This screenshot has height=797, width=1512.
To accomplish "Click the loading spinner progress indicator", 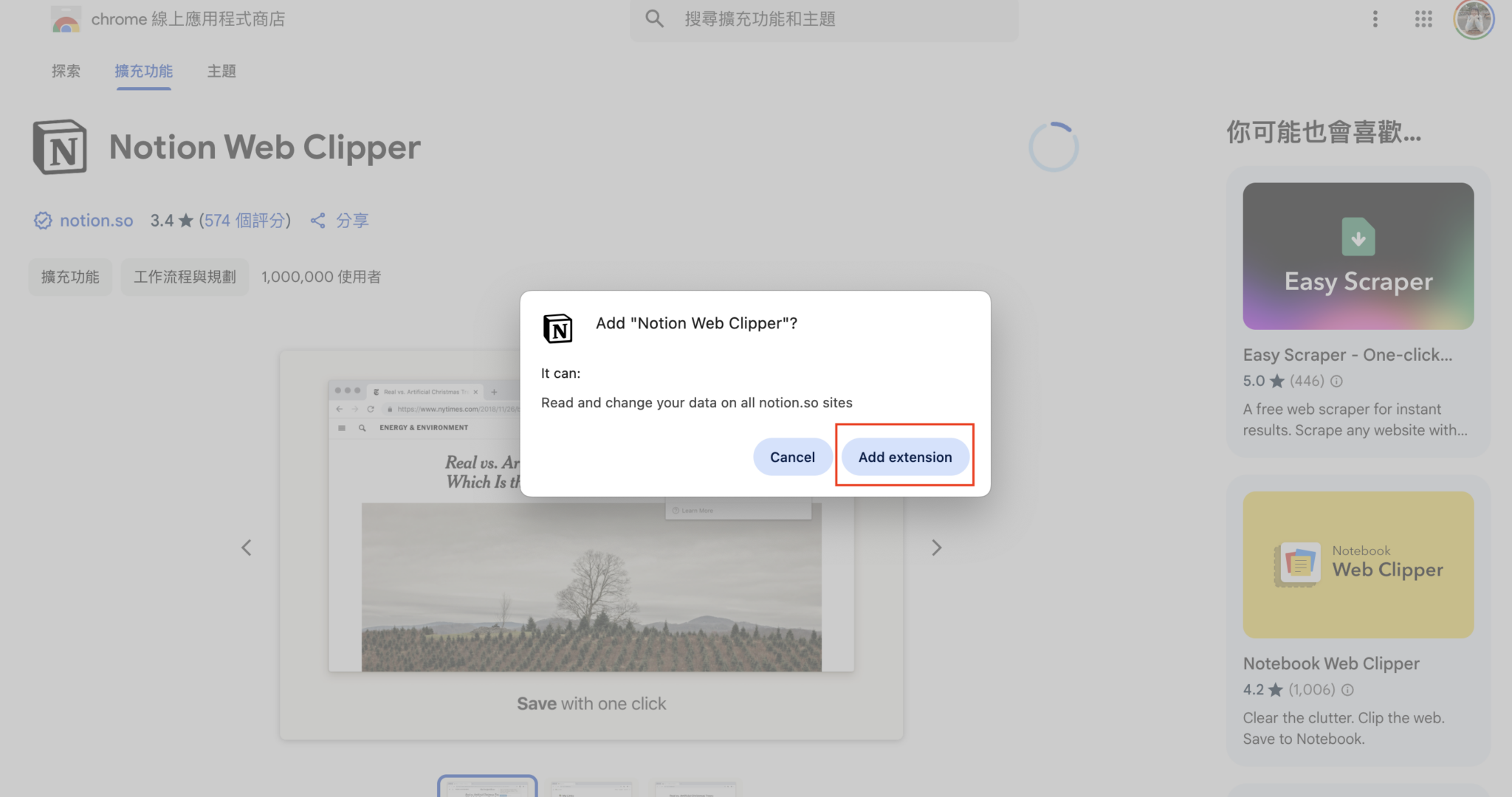I will [x=1054, y=146].
